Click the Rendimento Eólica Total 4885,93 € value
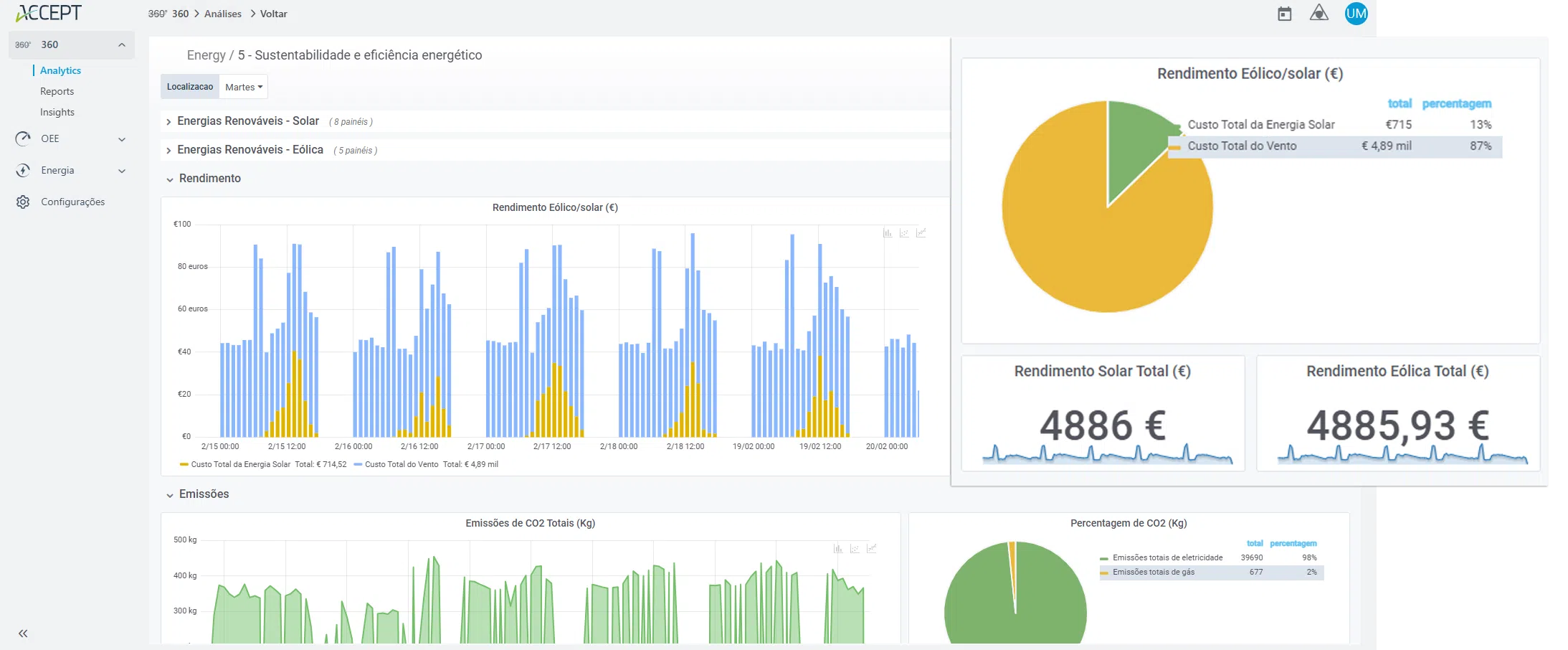Screen dimensions: 1568x650 tap(1397, 425)
